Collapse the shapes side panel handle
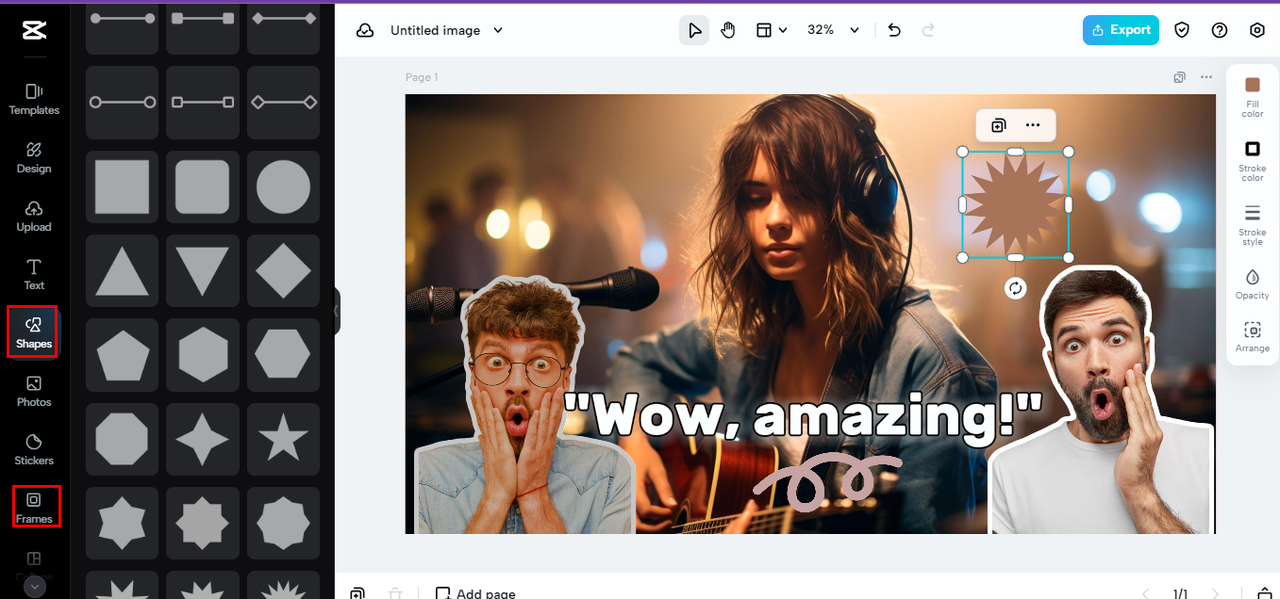The width and height of the screenshot is (1280, 599). (337, 311)
